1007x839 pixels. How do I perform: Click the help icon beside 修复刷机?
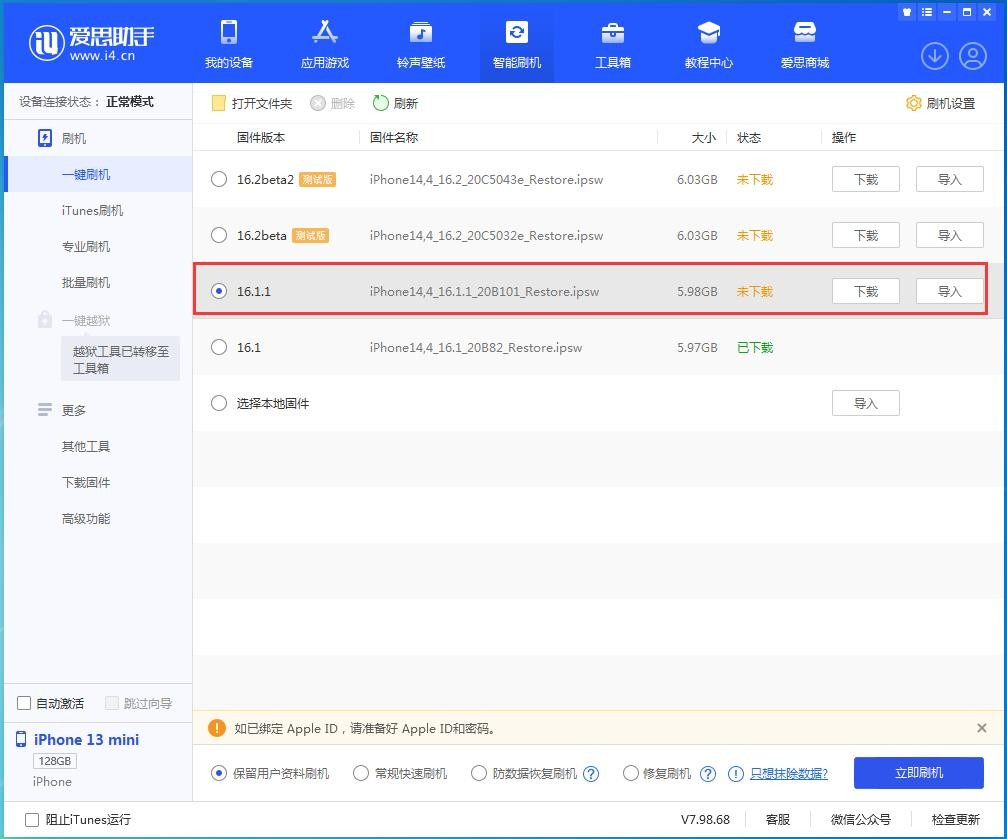708,773
